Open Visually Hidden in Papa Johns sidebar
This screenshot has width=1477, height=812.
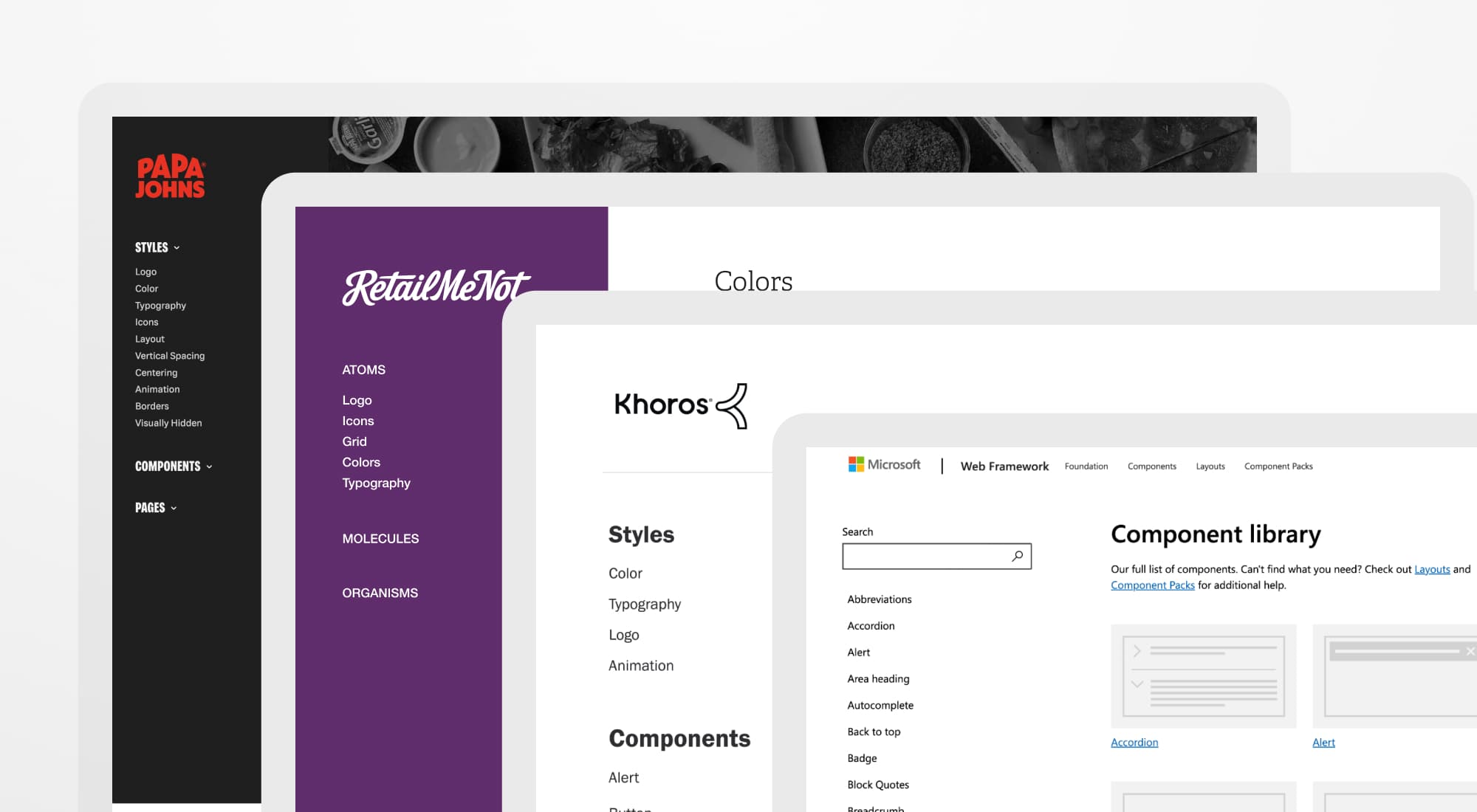(x=168, y=424)
